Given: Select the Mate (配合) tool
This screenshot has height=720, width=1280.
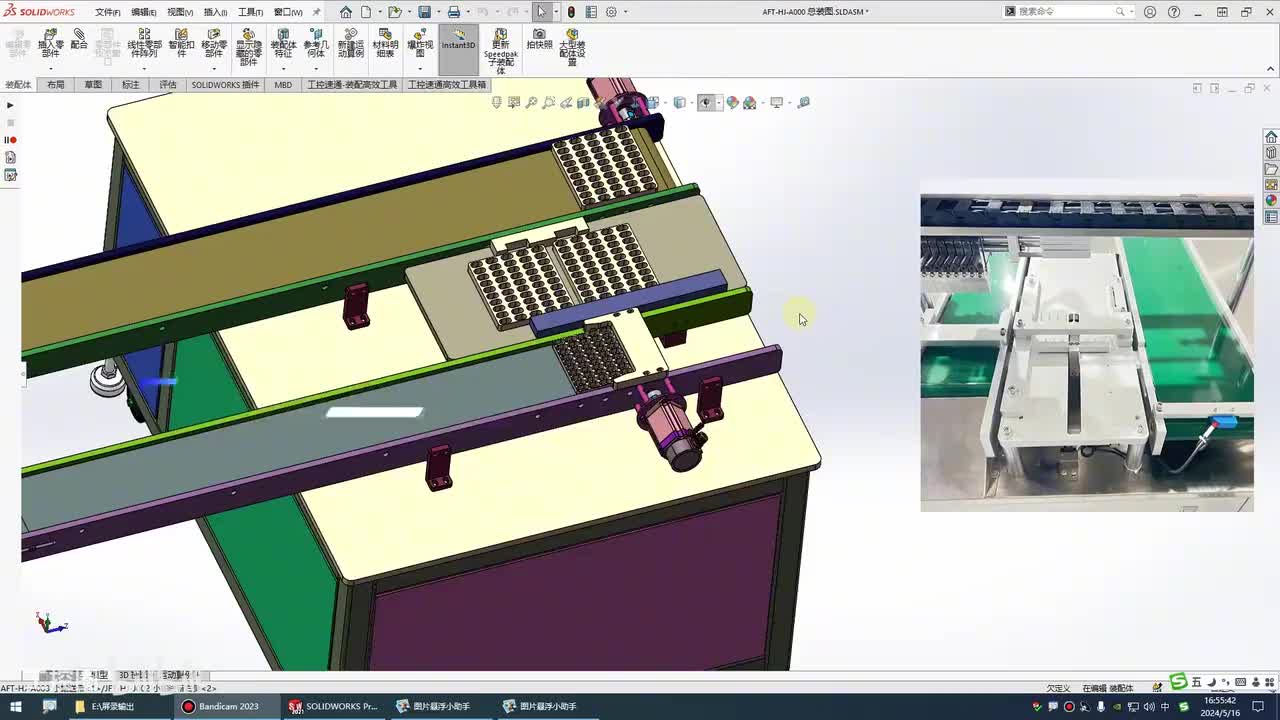Looking at the screenshot, I should click(79, 40).
